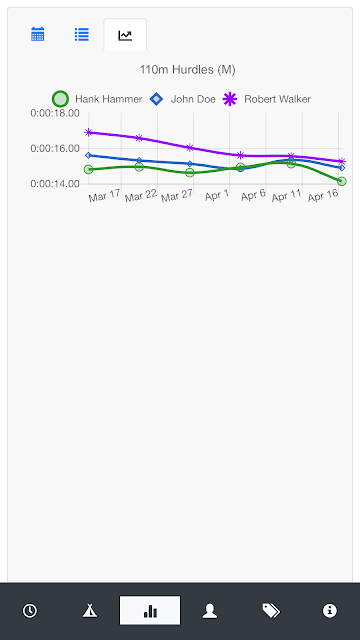Click Hank Hammer's last data point, Apr 16

tap(342, 181)
